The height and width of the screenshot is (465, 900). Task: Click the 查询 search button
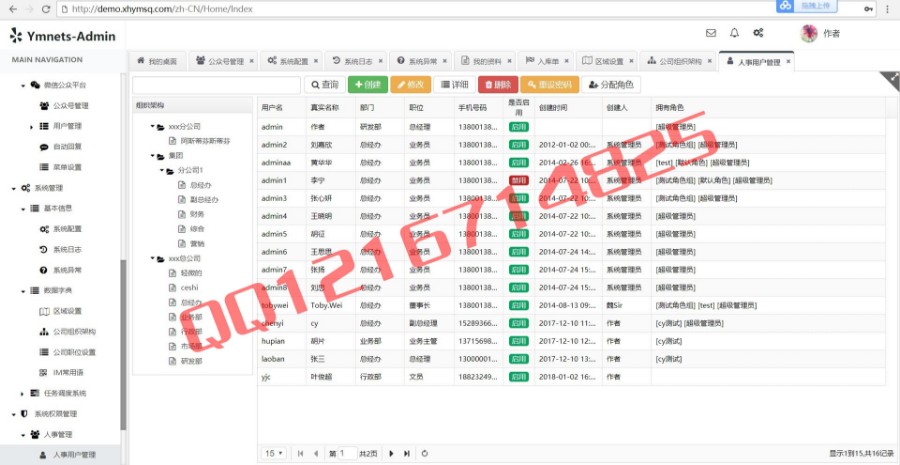(325, 85)
